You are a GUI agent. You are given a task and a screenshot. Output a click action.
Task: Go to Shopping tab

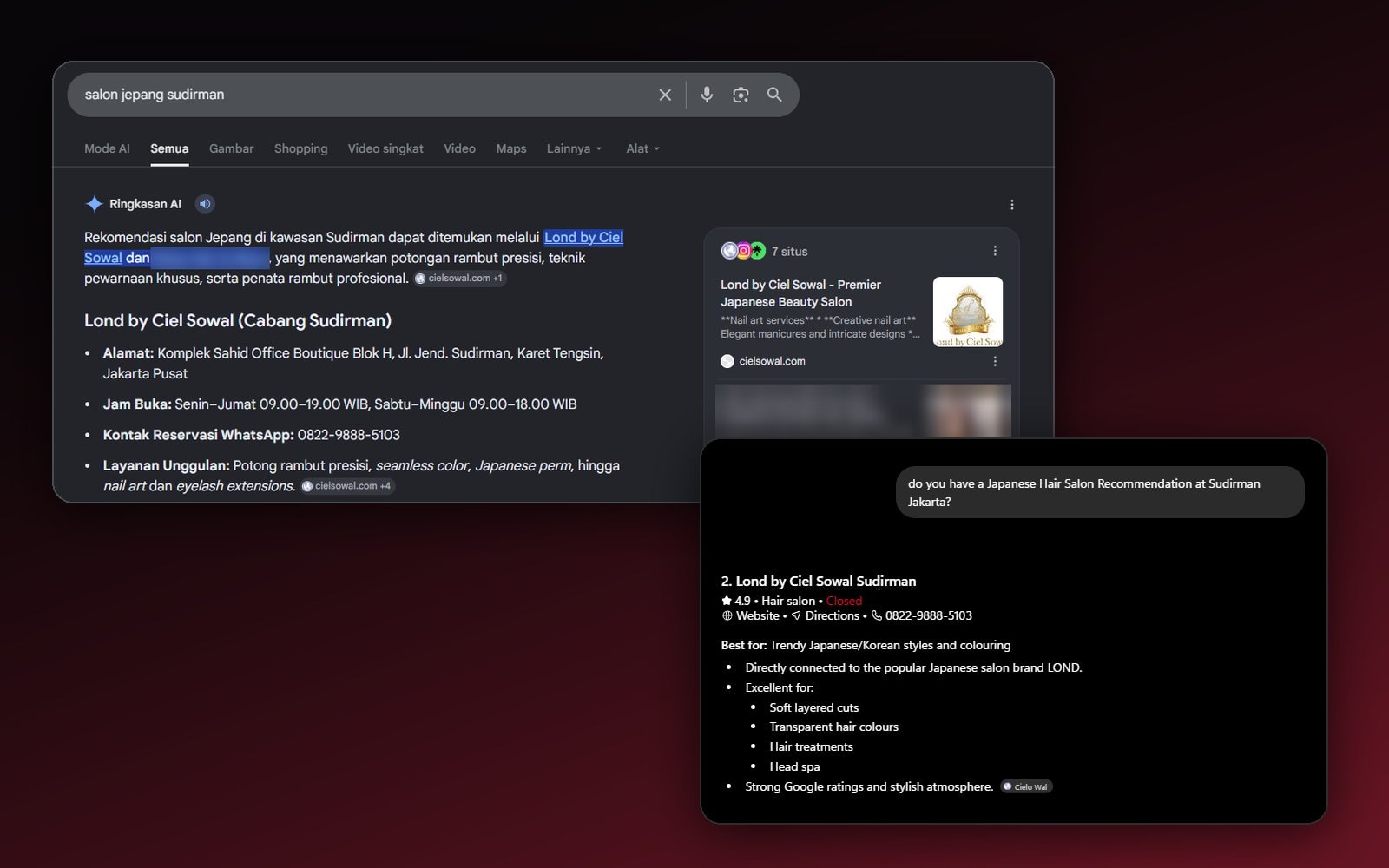point(300,148)
